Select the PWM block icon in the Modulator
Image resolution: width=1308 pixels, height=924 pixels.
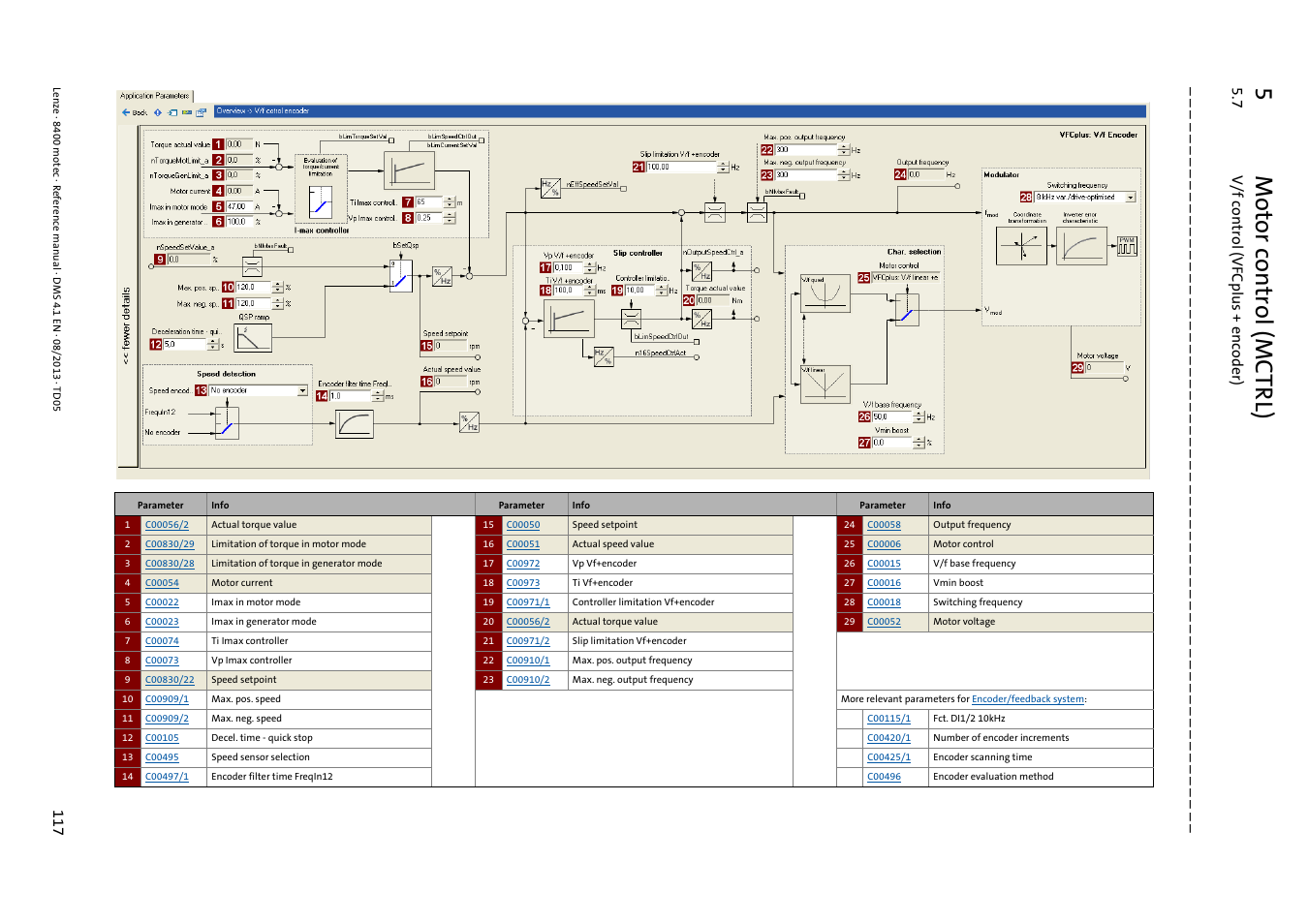pos(1127,246)
